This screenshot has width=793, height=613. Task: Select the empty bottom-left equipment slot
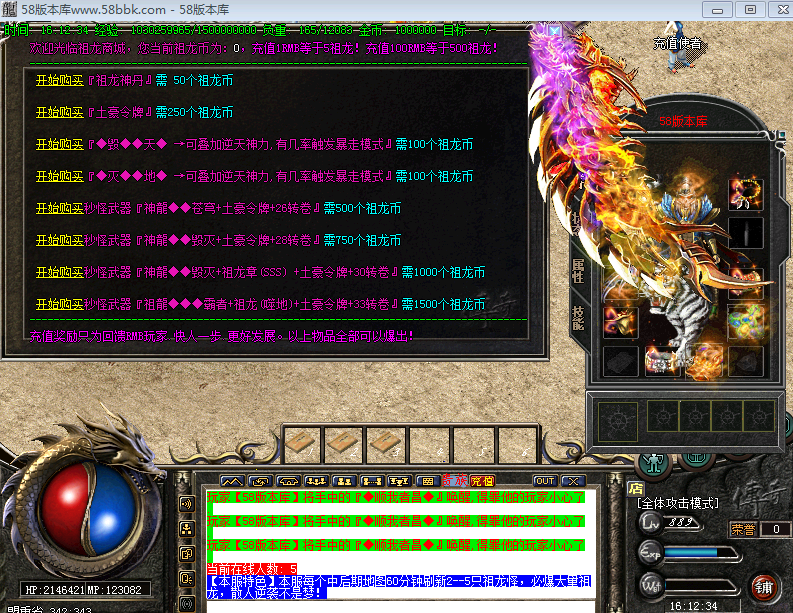coord(621,361)
